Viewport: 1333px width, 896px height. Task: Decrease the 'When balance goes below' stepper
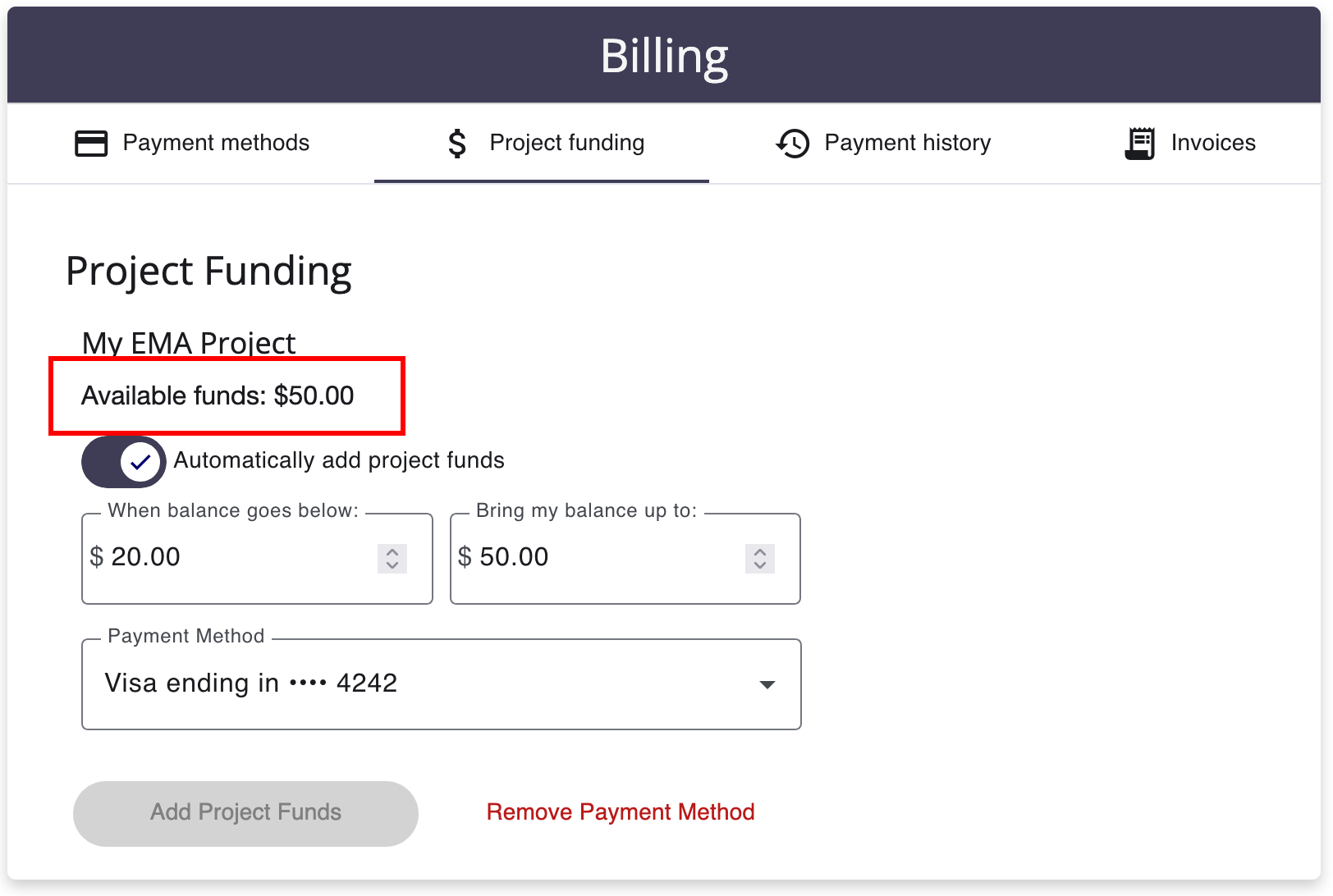pyautogui.click(x=392, y=565)
